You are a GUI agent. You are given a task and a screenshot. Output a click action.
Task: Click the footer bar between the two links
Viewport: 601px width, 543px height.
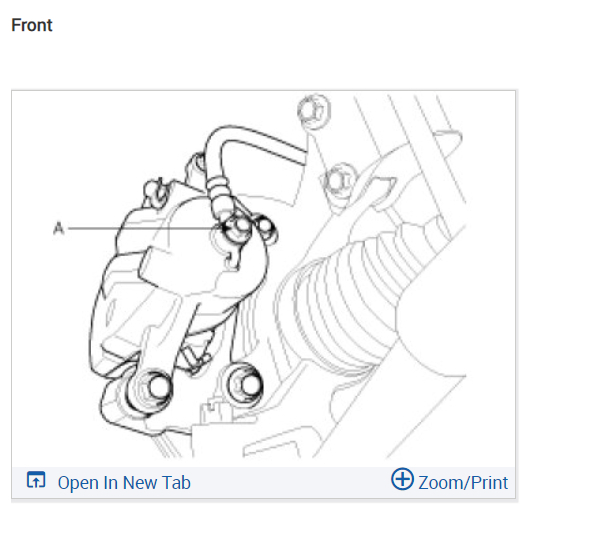coord(291,482)
